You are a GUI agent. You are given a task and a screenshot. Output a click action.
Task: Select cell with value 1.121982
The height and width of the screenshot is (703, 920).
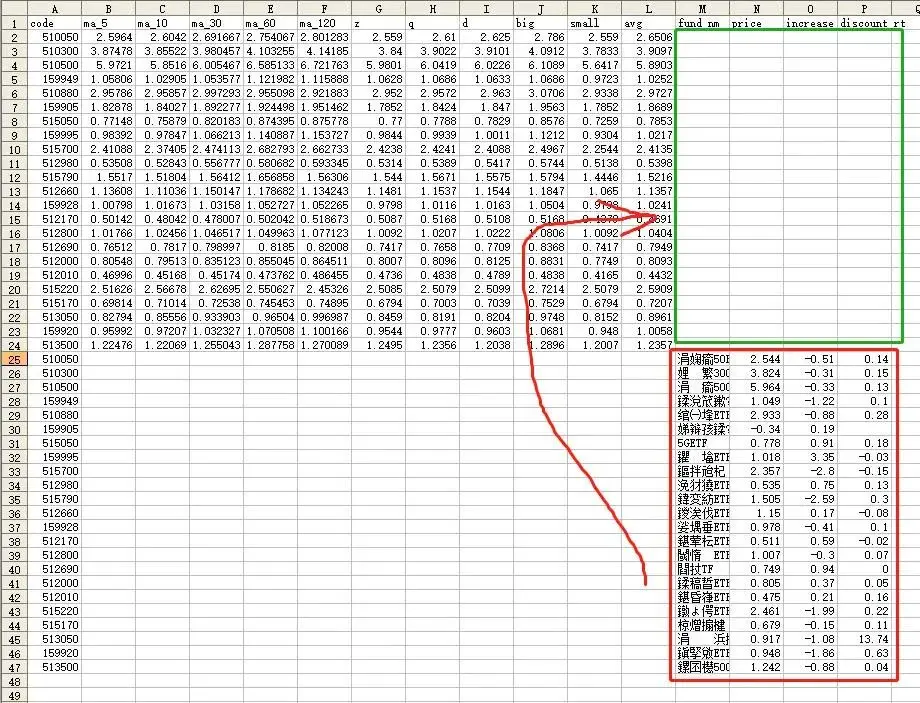[270, 79]
